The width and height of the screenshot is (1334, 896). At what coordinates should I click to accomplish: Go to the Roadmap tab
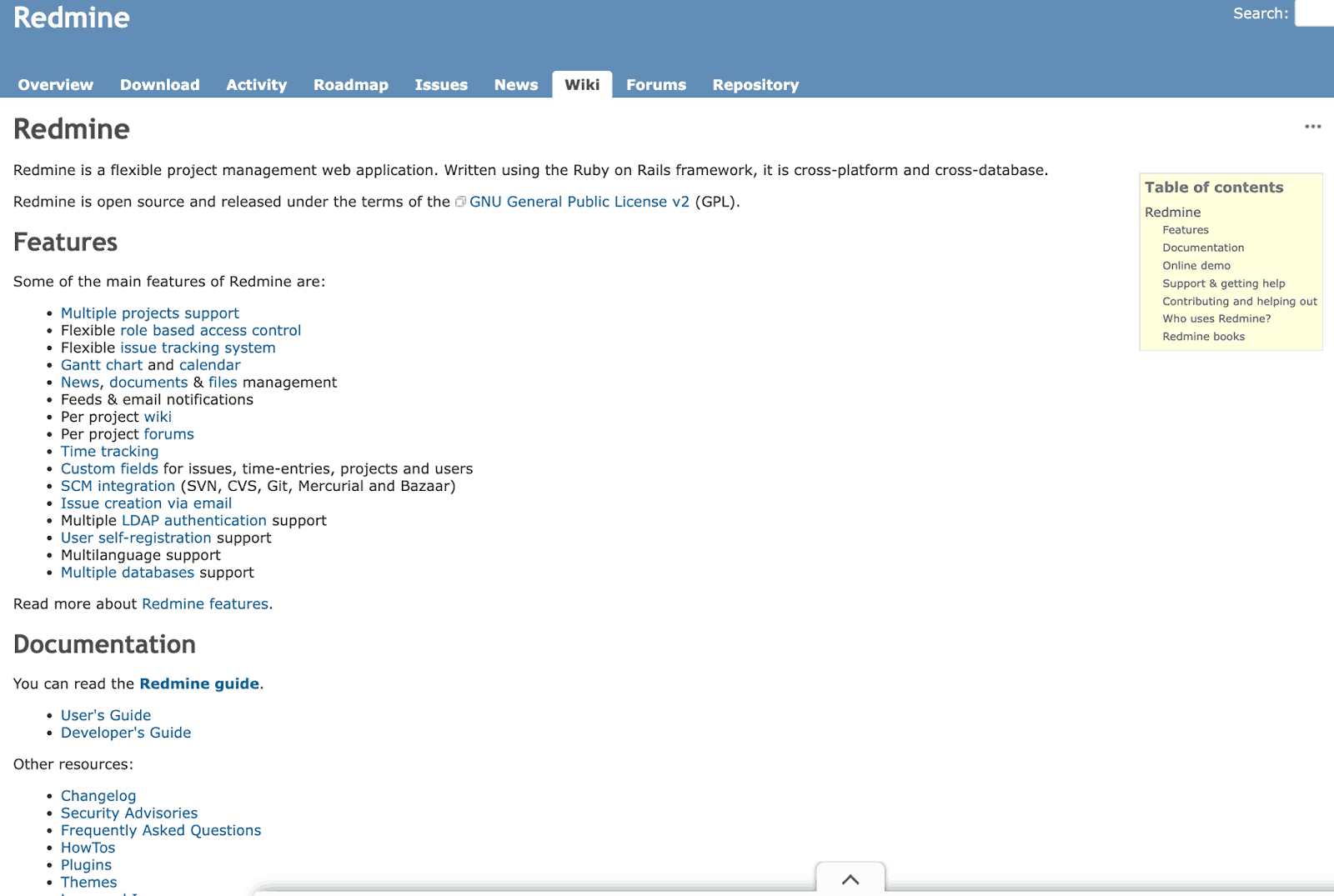[x=350, y=85]
